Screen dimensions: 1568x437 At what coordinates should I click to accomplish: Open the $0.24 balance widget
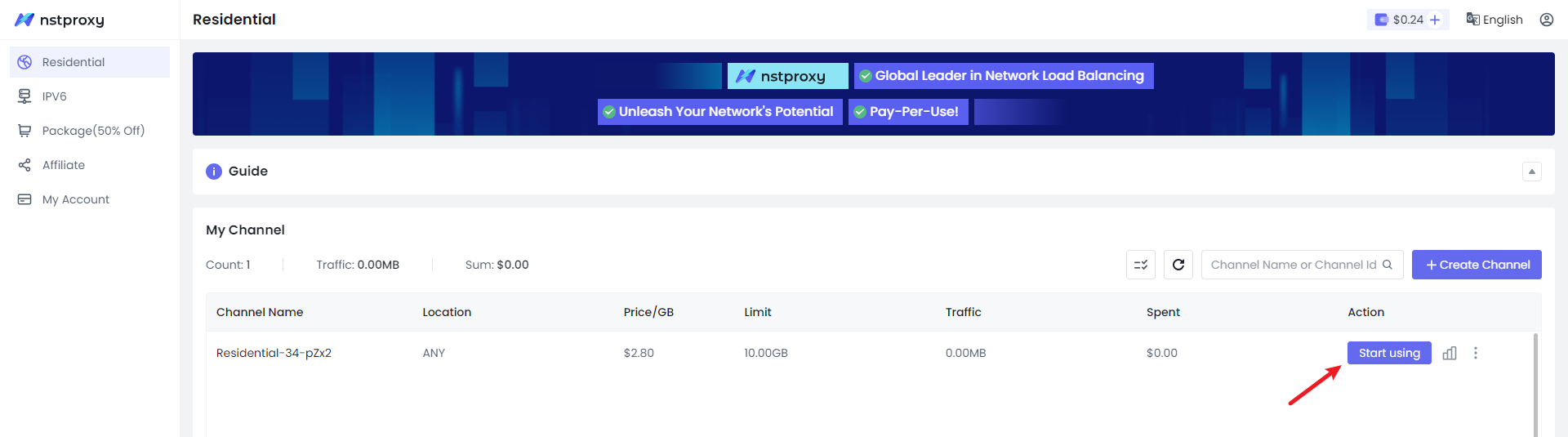pyautogui.click(x=1408, y=20)
